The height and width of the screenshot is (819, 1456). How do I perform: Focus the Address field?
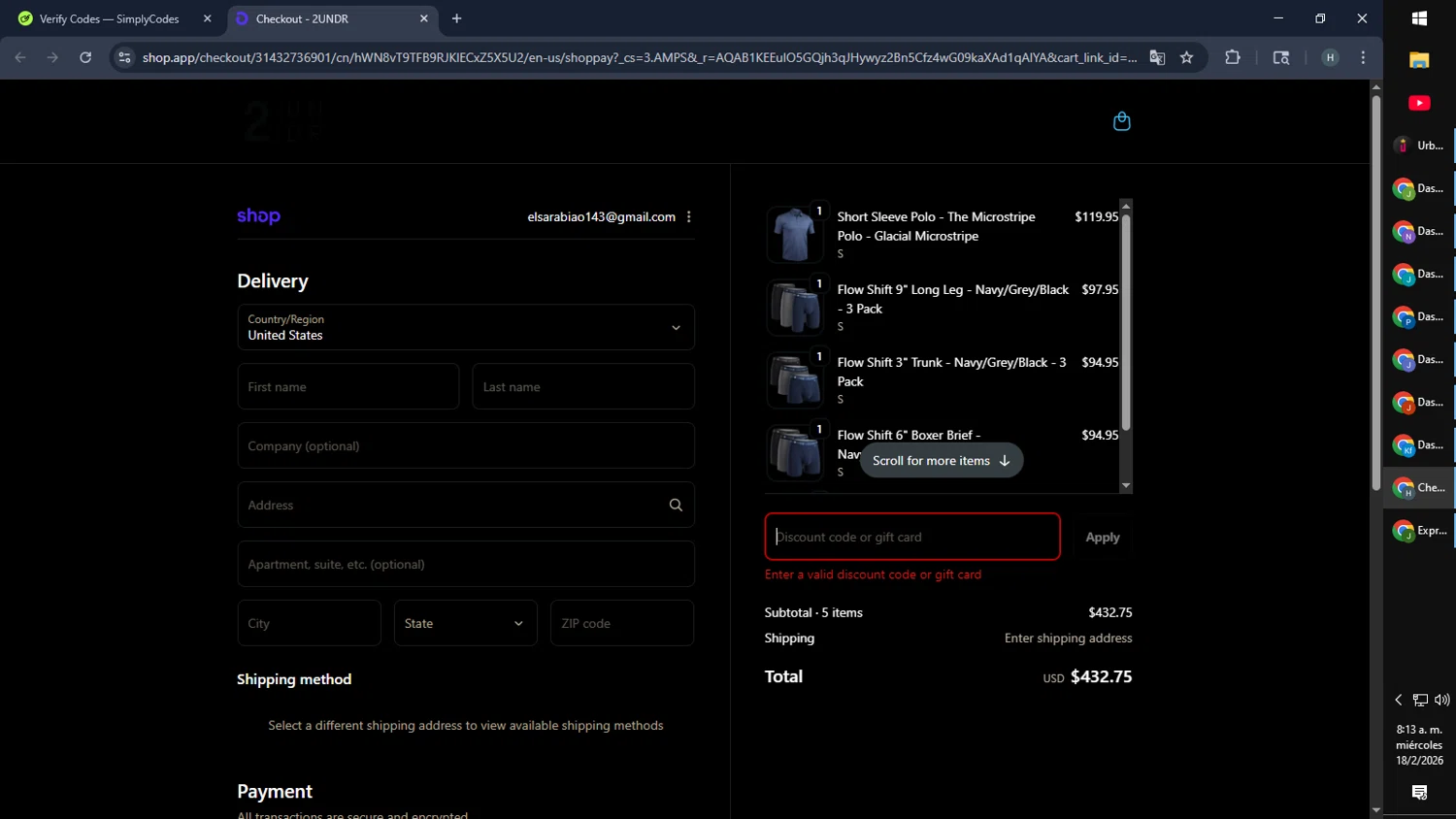point(466,505)
